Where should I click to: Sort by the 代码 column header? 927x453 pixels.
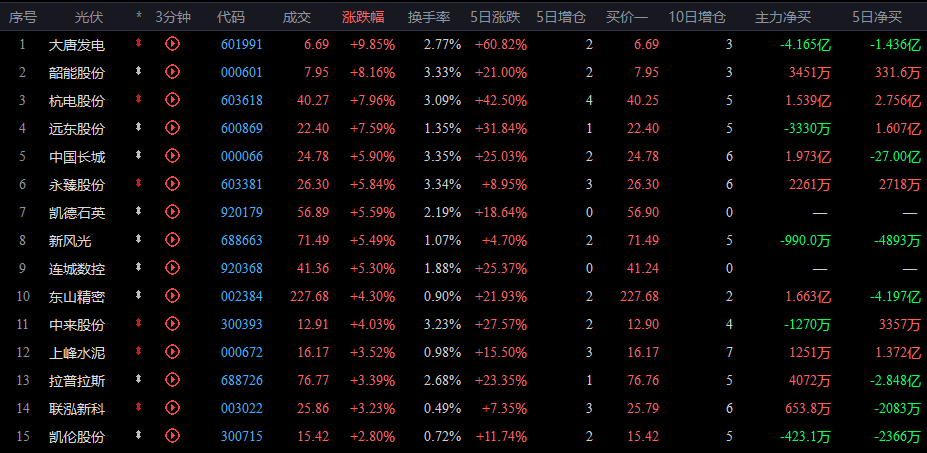pos(231,17)
